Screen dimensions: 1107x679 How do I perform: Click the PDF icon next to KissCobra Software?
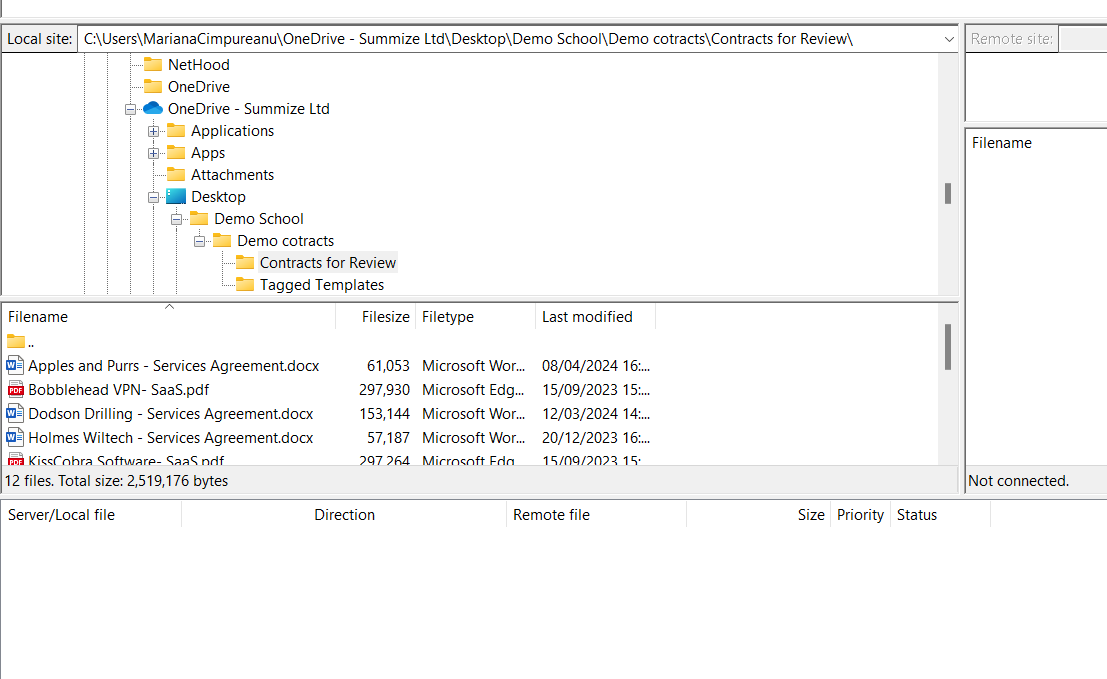(14, 459)
